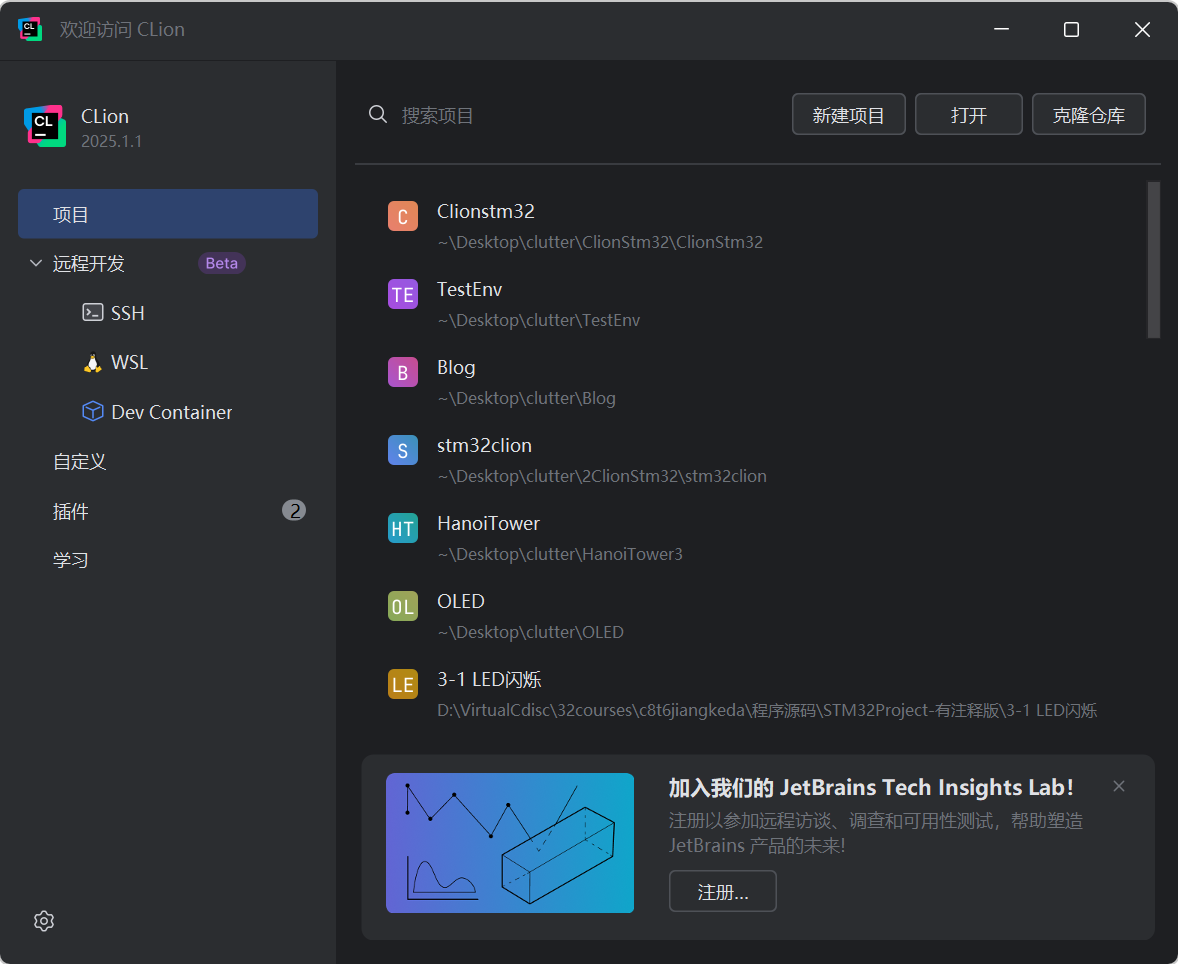This screenshot has height=964, width=1178.
Task: Click the CLion title bar app icon
Action: [x=29, y=29]
